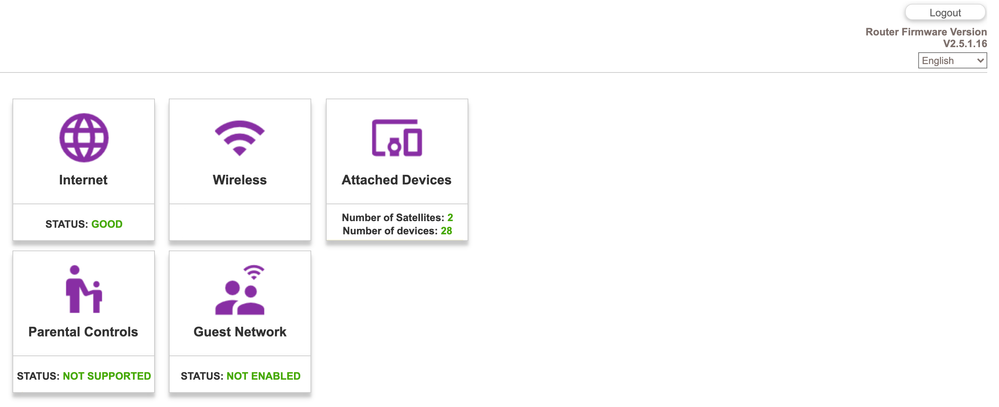This screenshot has width=999, height=407.
Task: Click the redacted Wireless network name box
Action: click(x=243, y=224)
